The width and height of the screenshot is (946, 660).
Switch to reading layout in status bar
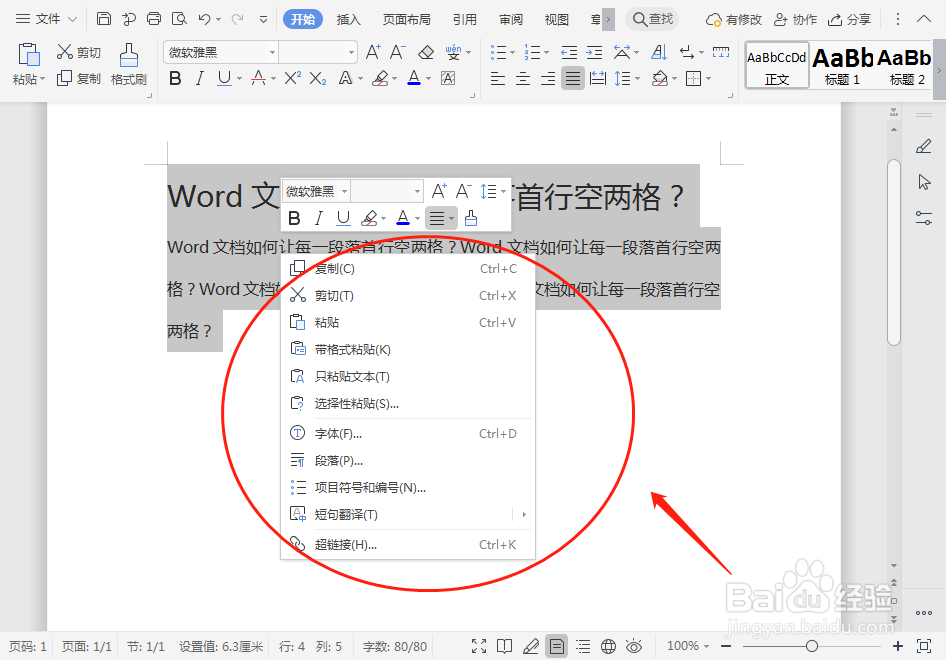[x=504, y=646]
